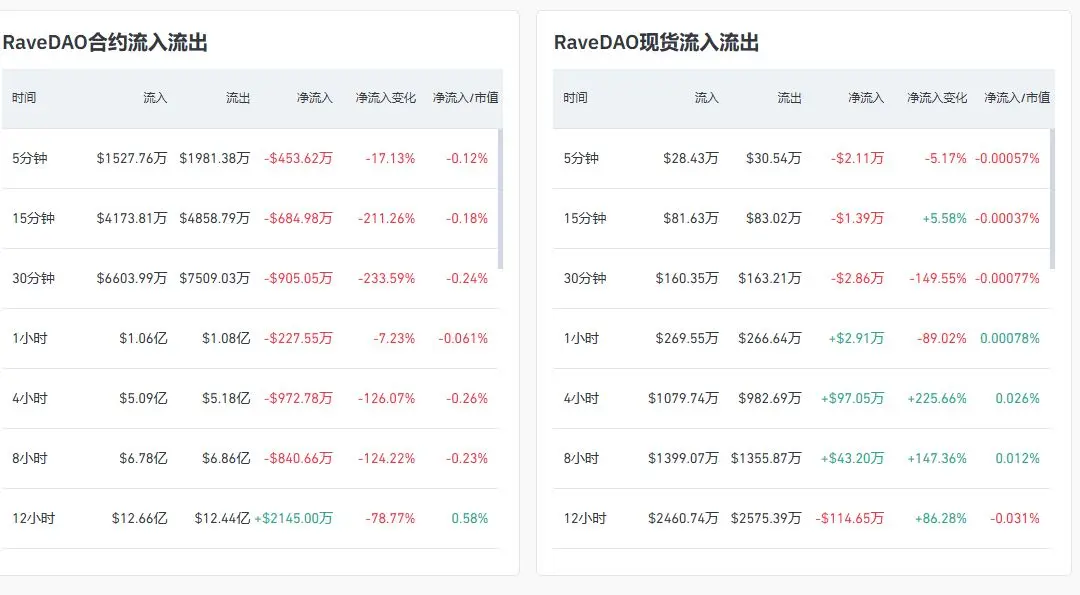Click the $1527.76万 inflow value
Viewport: 1080px width, 595px height.
click(x=132, y=158)
